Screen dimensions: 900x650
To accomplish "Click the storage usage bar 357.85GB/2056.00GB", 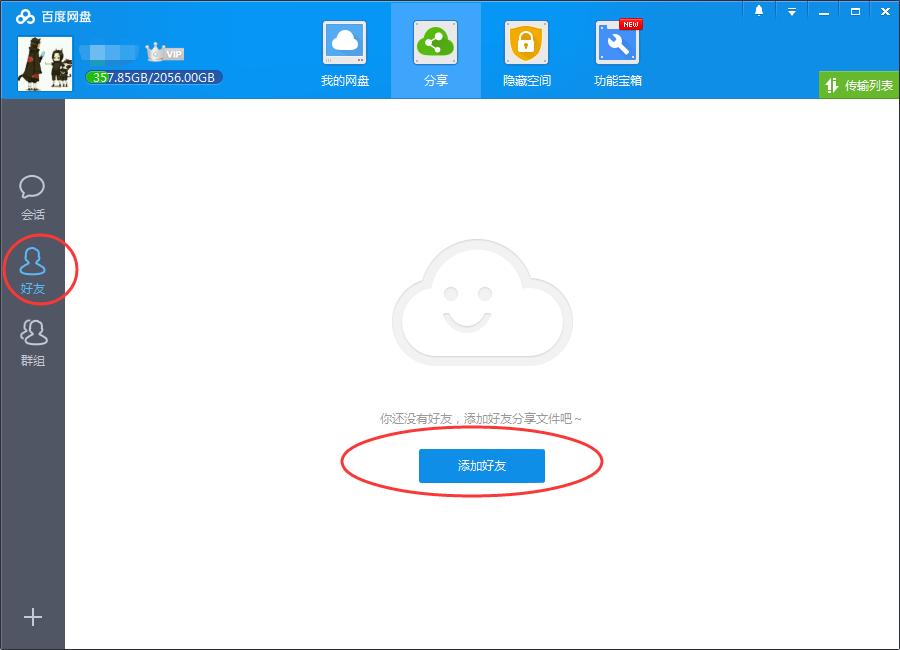I will [x=154, y=77].
